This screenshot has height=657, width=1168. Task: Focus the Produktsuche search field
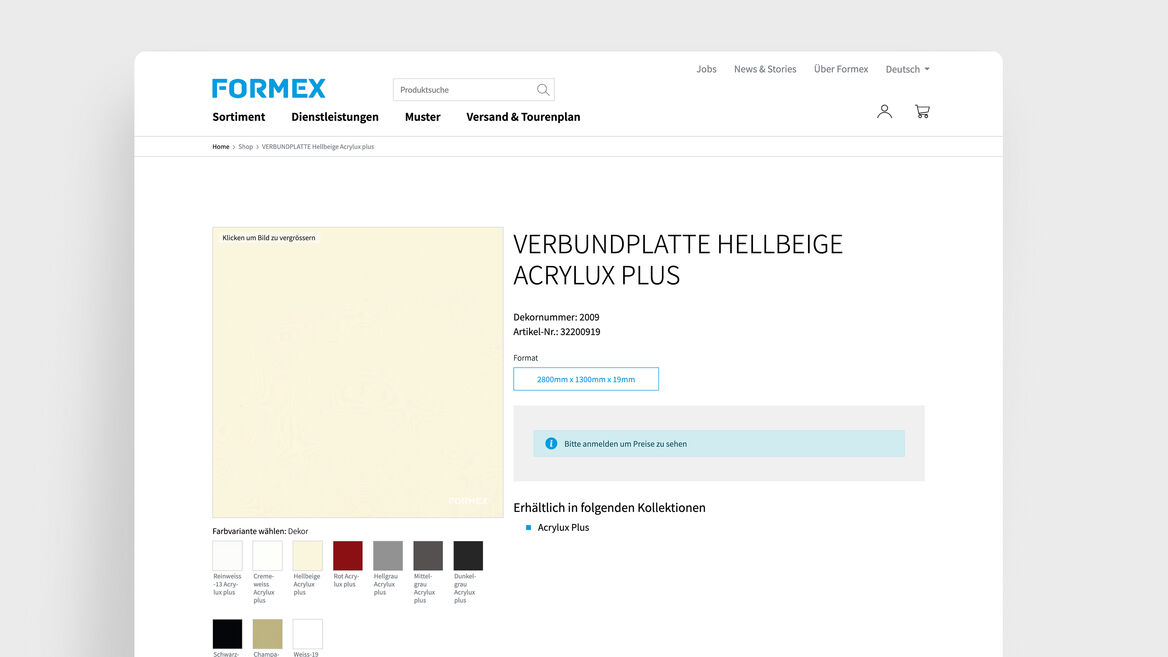[474, 90]
